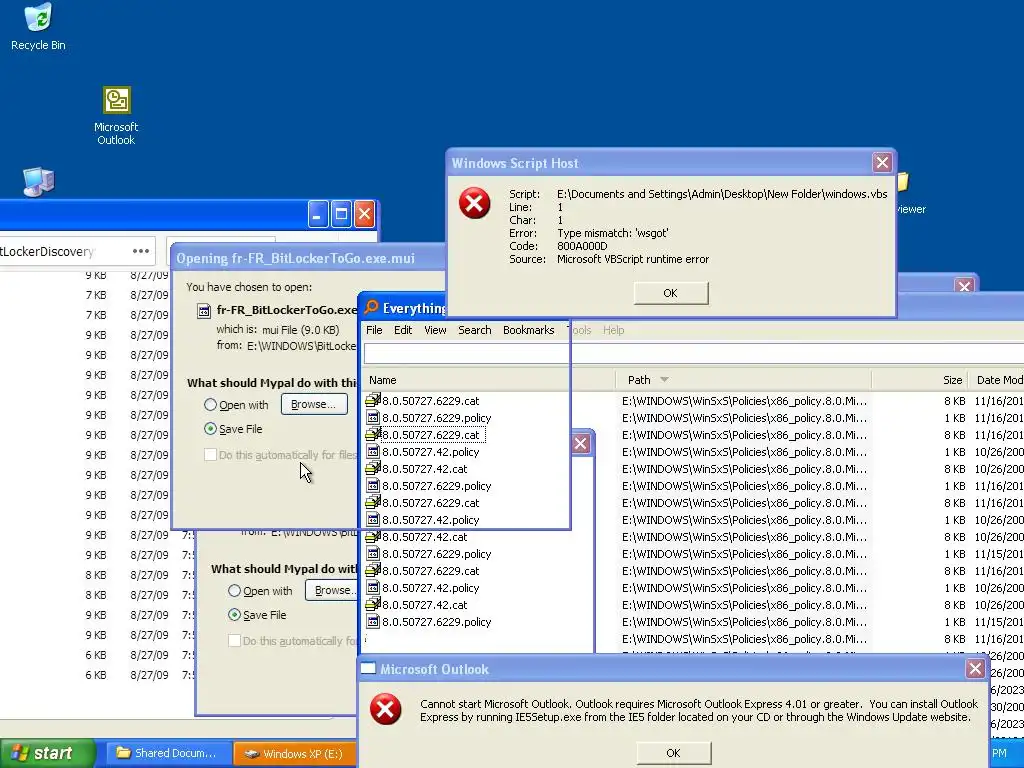Click Browse in the lower Opening dialog
1024x768 pixels.
pyautogui.click(x=332, y=590)
